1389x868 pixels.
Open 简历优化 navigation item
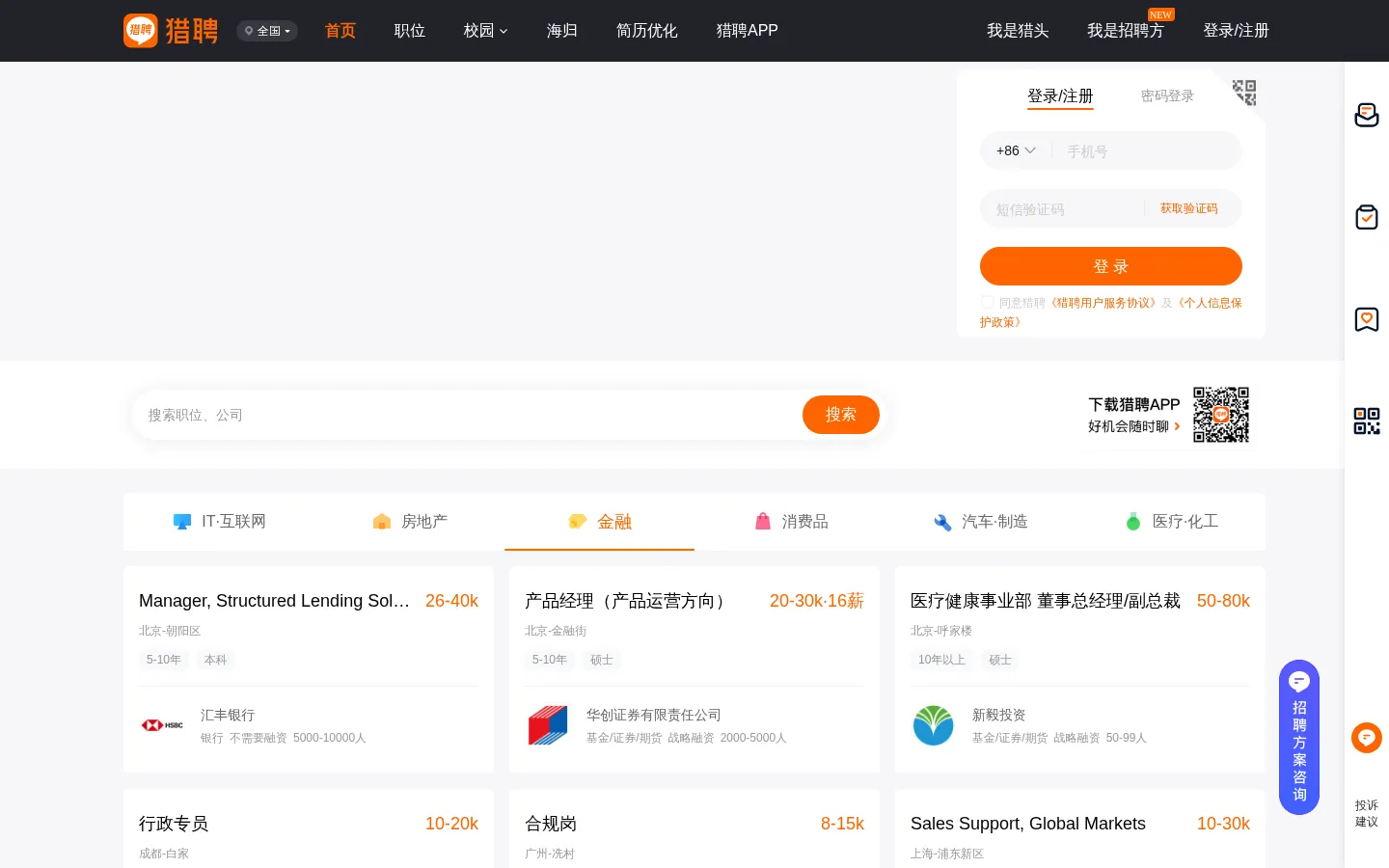click(647, 31)
